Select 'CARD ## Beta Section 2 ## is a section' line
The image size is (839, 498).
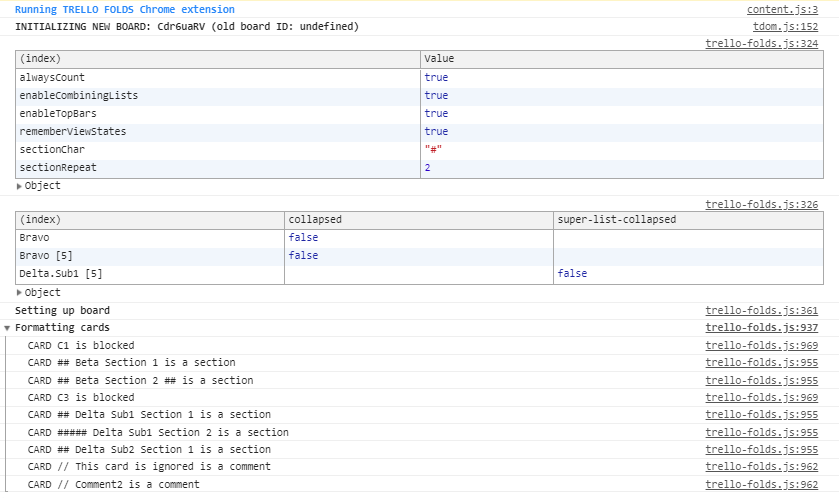click(140, 380)
